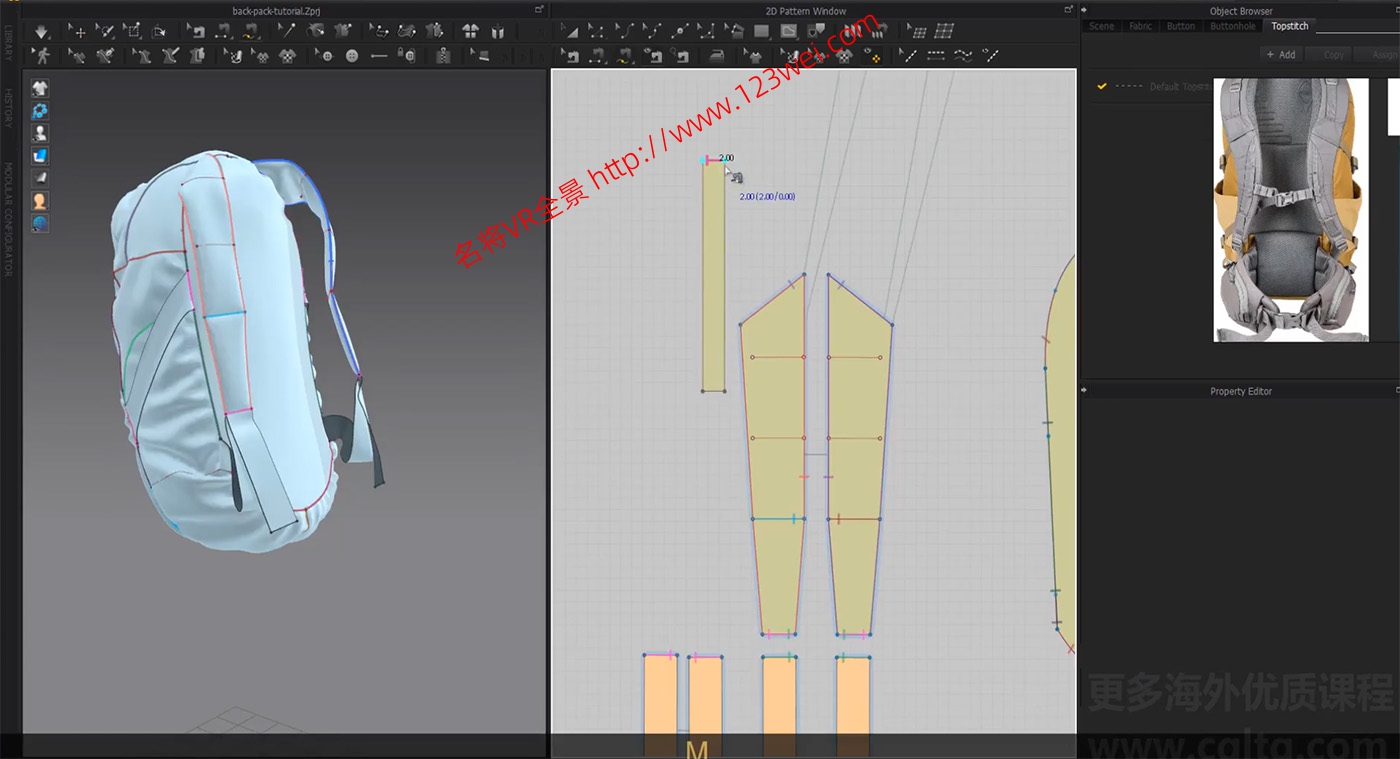Select the Edit Pattern tool
The height and width of the screenshot is (759, 1400).
click(x=598, y=31)
